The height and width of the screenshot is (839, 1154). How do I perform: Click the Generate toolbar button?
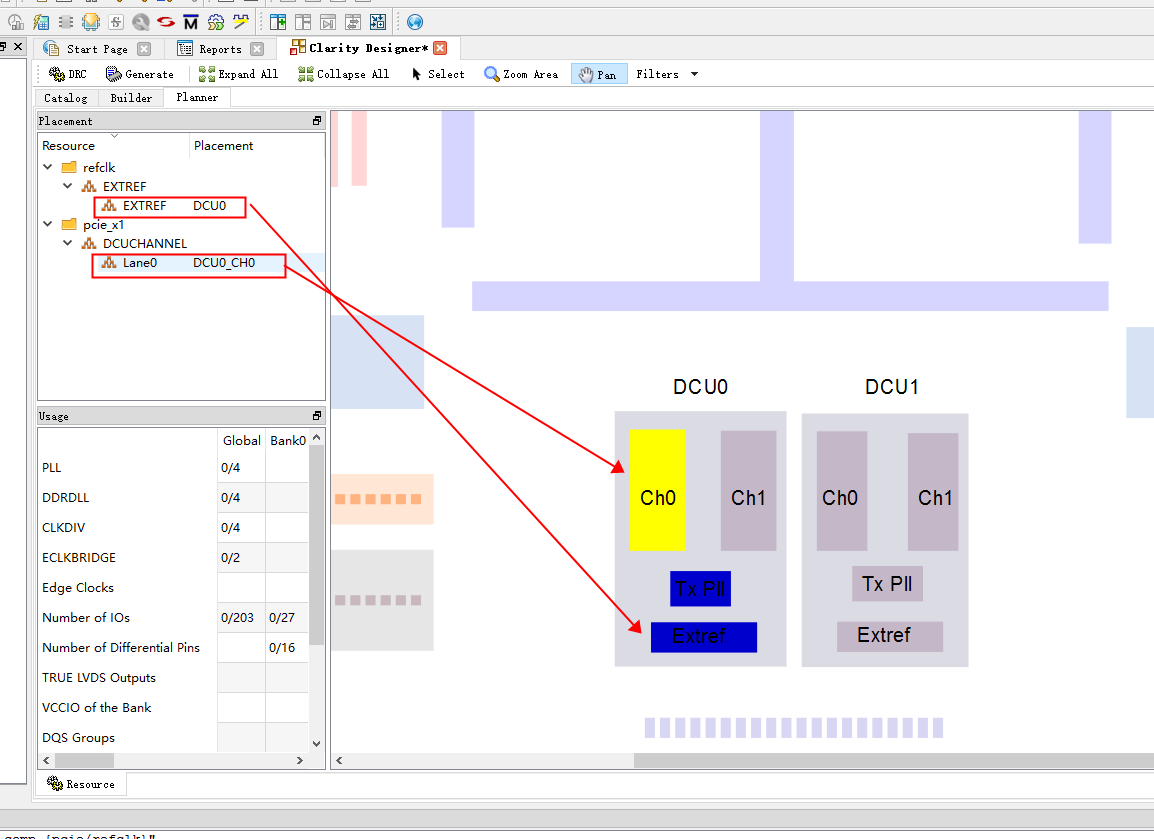(140, 74)
